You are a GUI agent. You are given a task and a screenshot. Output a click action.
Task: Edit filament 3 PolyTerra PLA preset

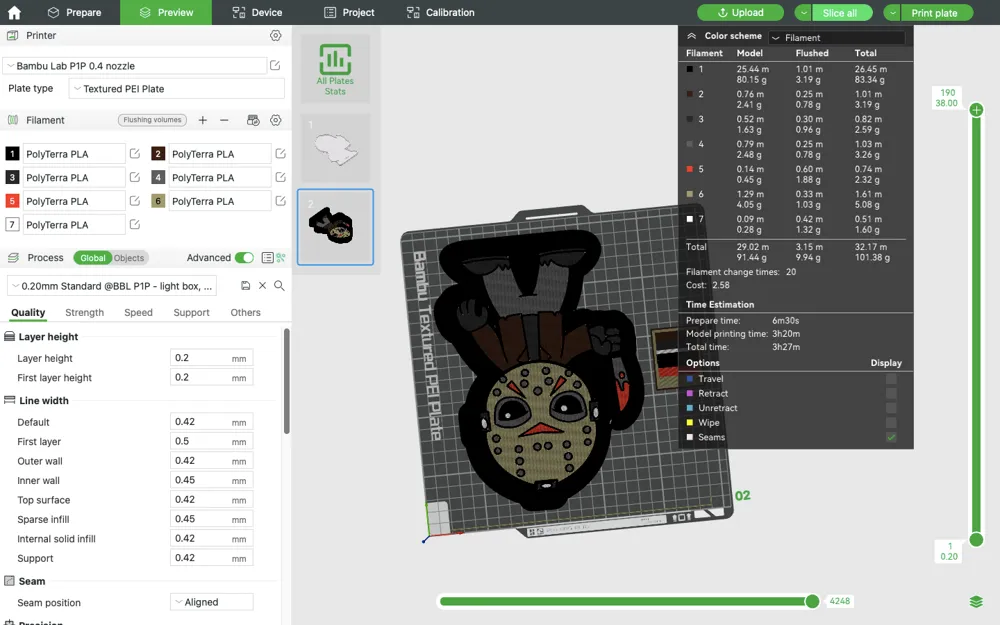pyautogui.click(x=135, y=177)
